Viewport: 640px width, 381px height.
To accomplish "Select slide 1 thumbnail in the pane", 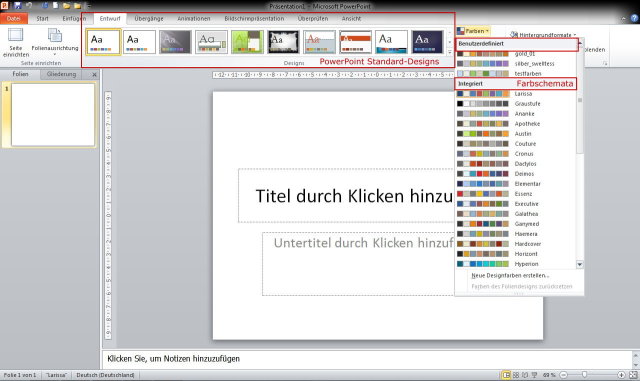I will click(53, 114).
